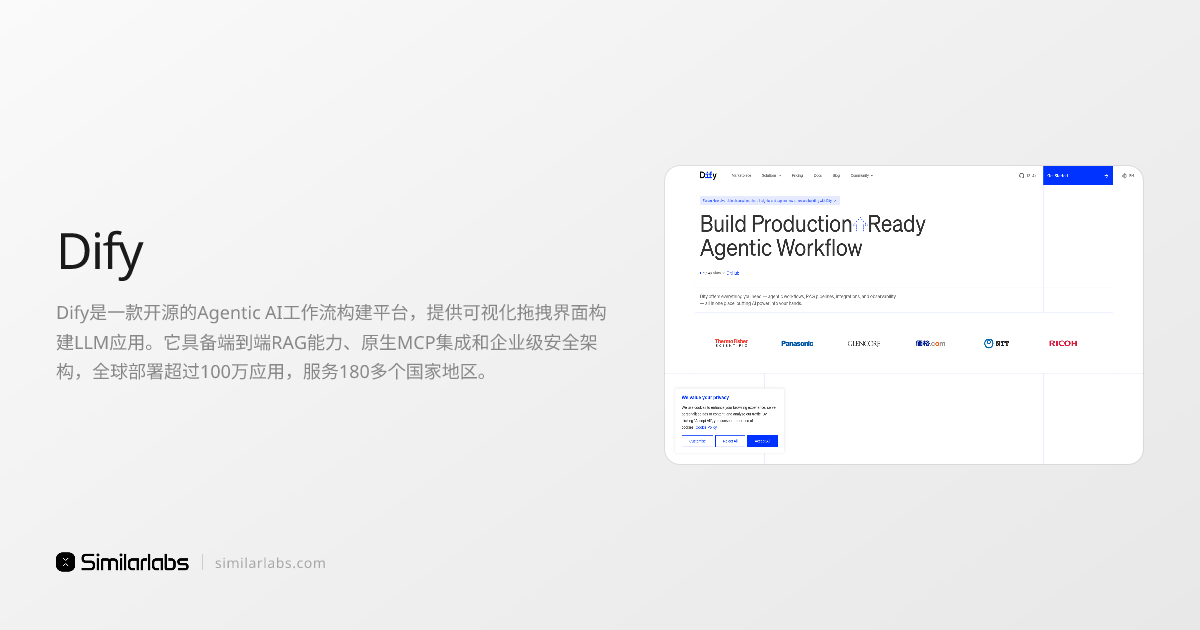Click the similarlabs.com text

270,563
